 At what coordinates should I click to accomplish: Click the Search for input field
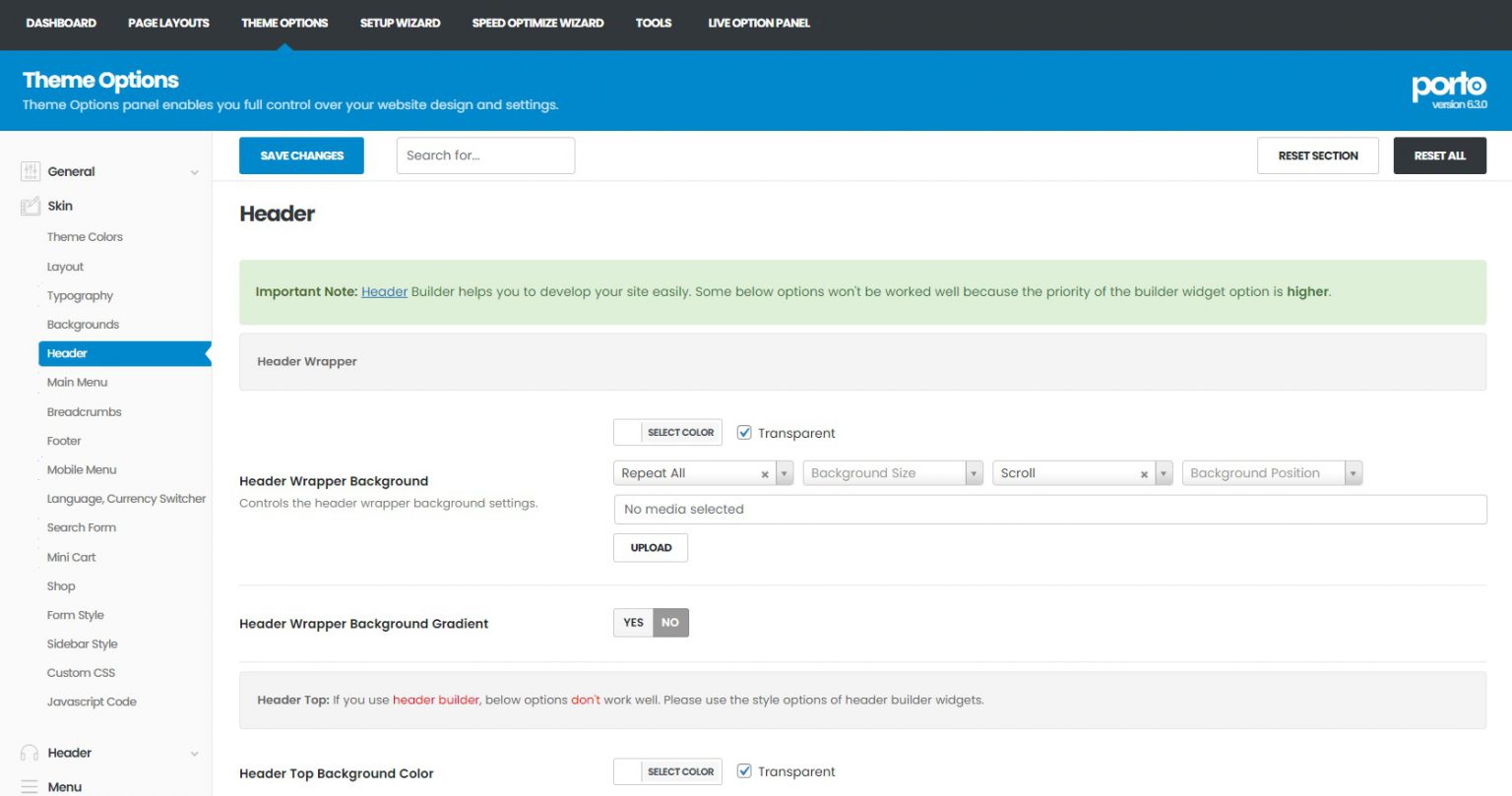pos(485,154)
